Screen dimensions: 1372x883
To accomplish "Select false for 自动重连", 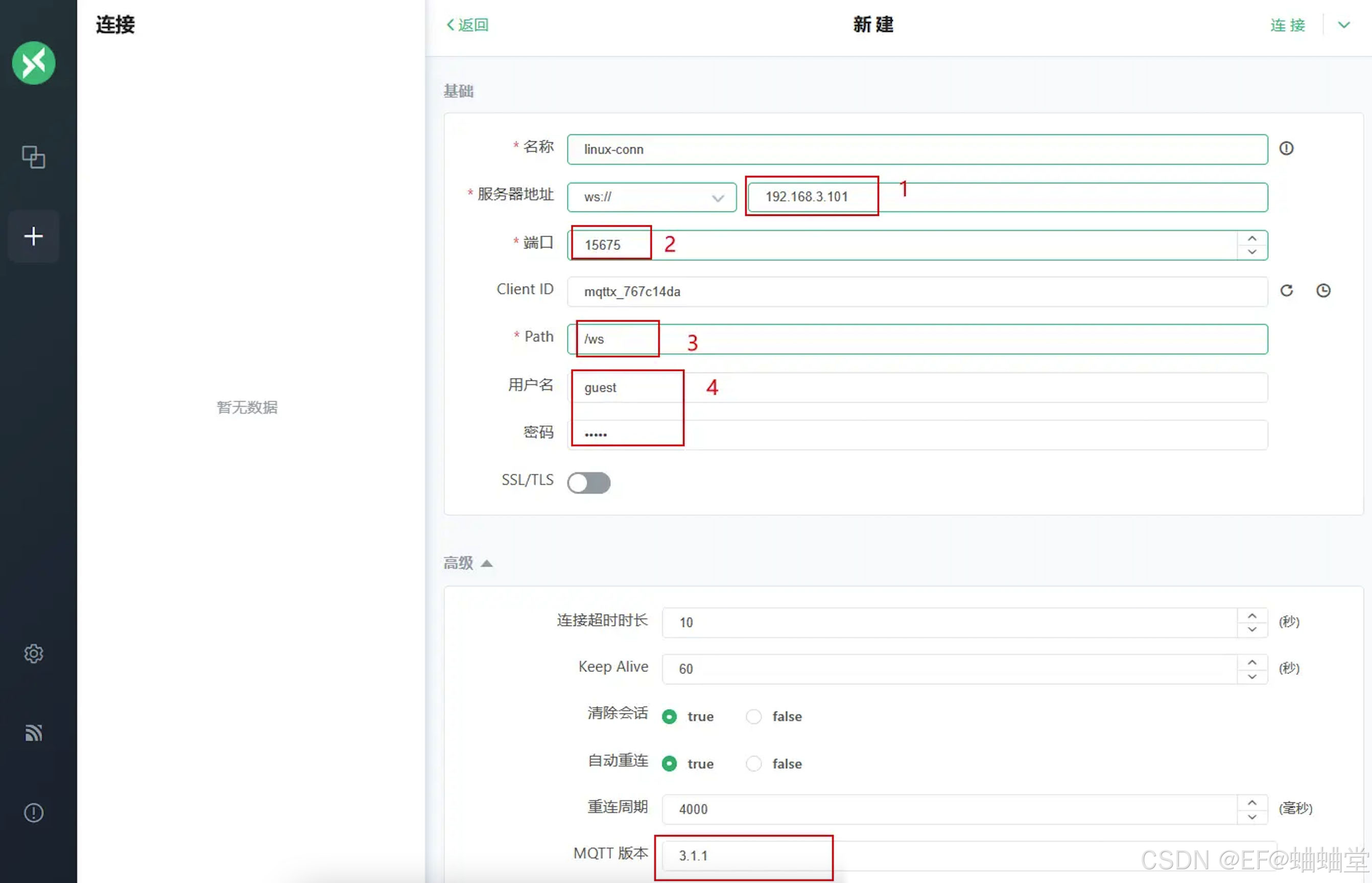I will pyautogui.click(x=774, y=764).
